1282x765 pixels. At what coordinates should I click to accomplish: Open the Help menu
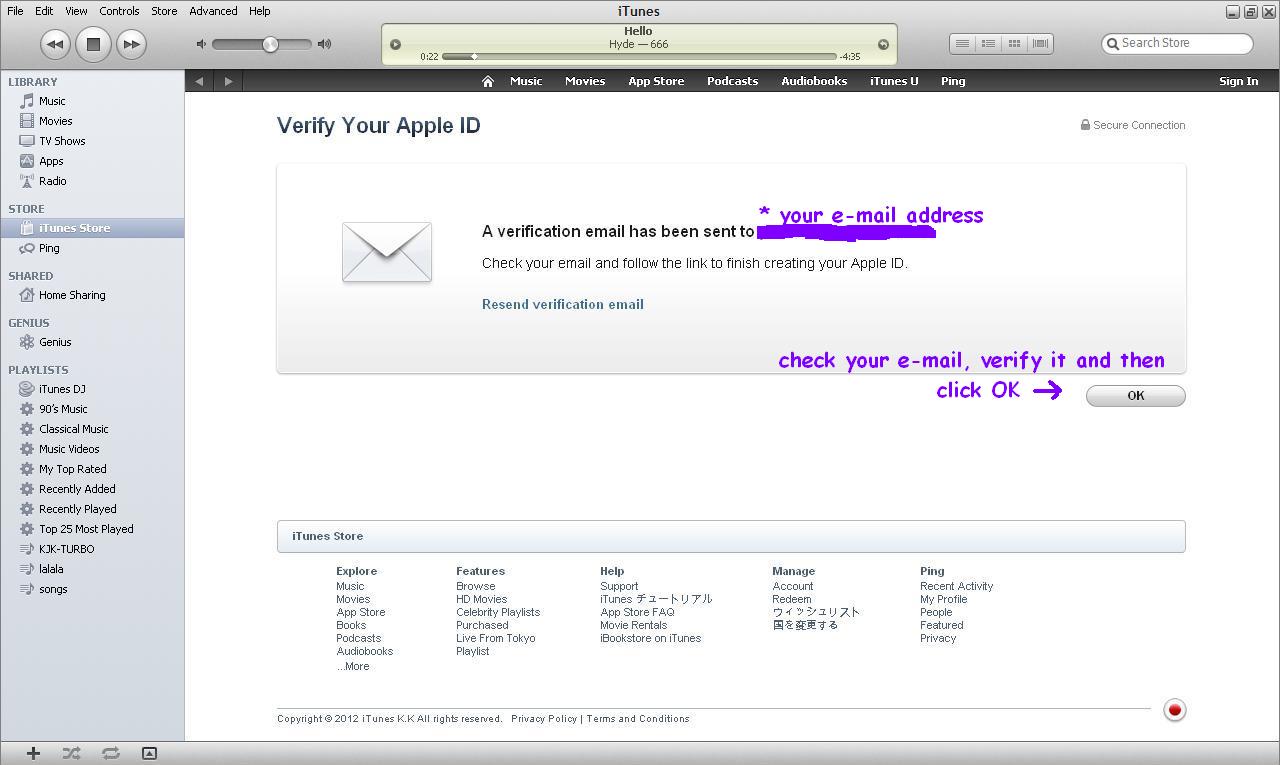pyautogui.click(x=259, y=11)
